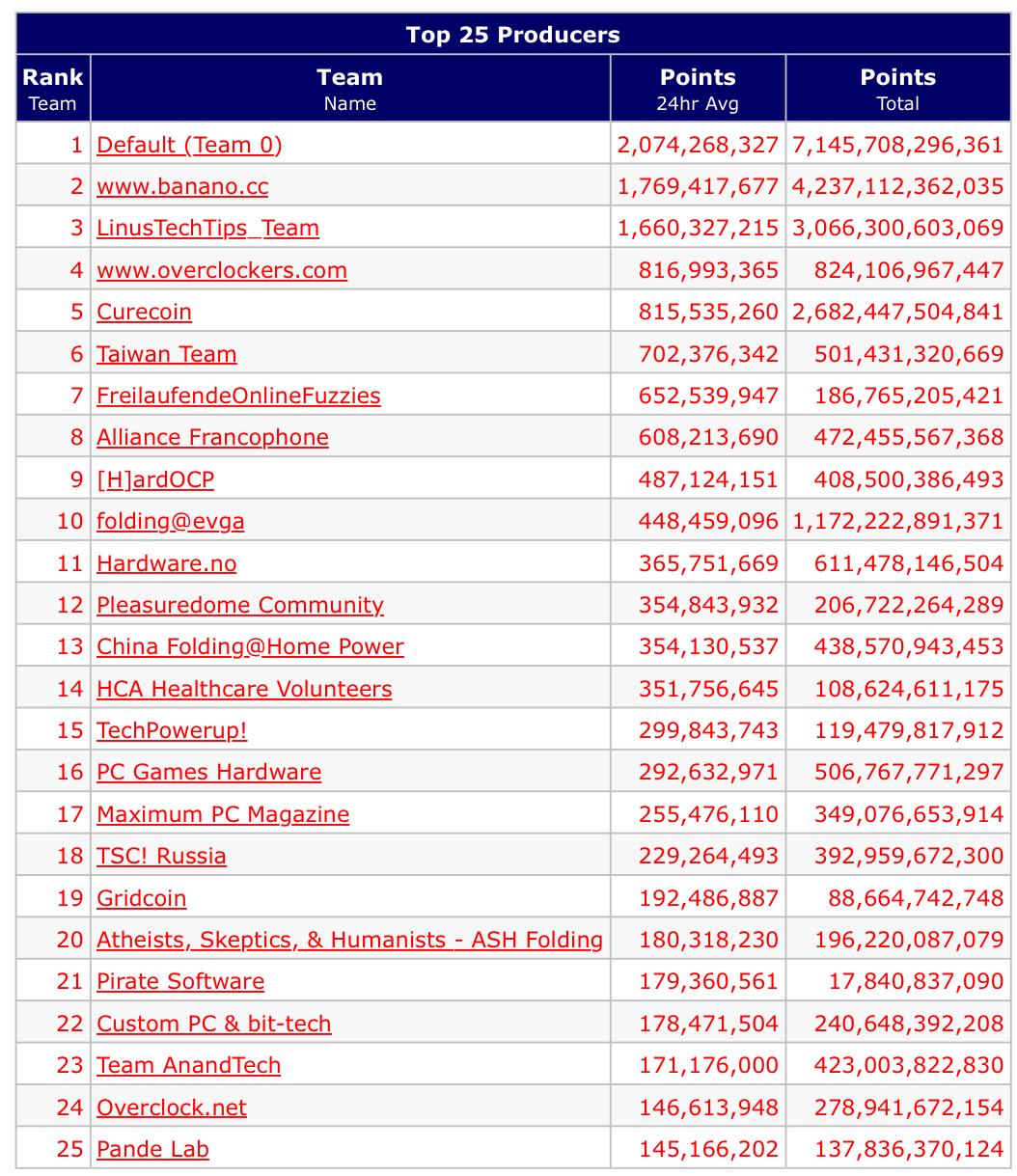Select the www.overclockers.com link
Screen dimensions: 1017x1176
pyautogui.click(x=222, y=270)
